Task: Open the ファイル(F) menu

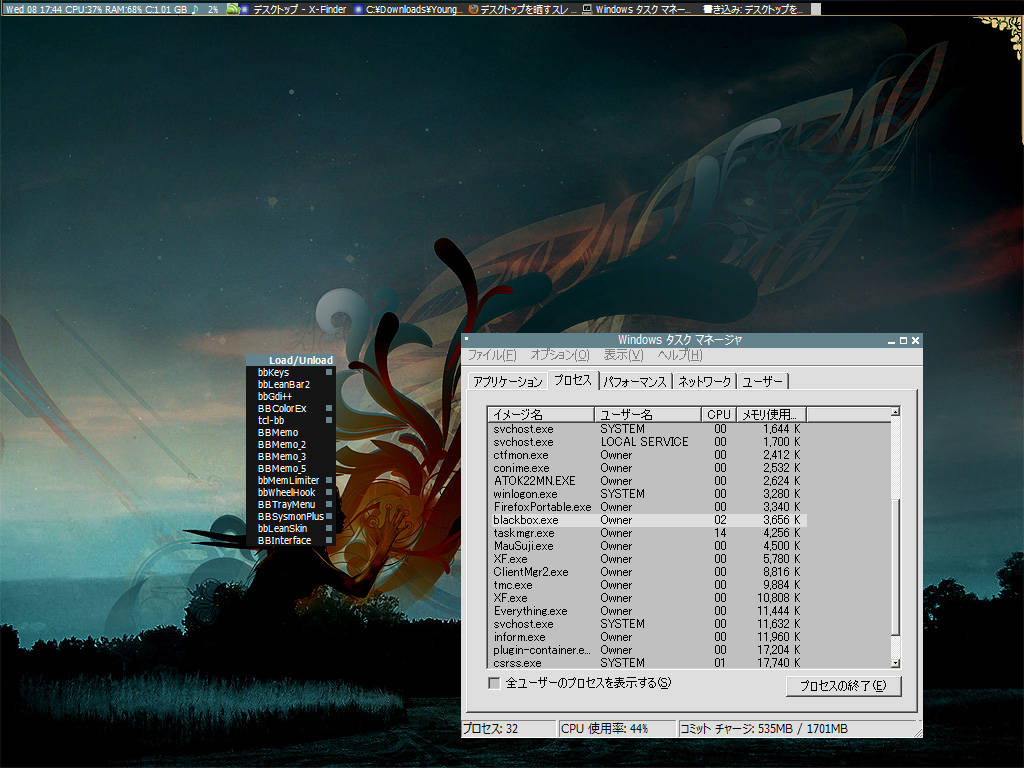Action: (x=492, y=355)
